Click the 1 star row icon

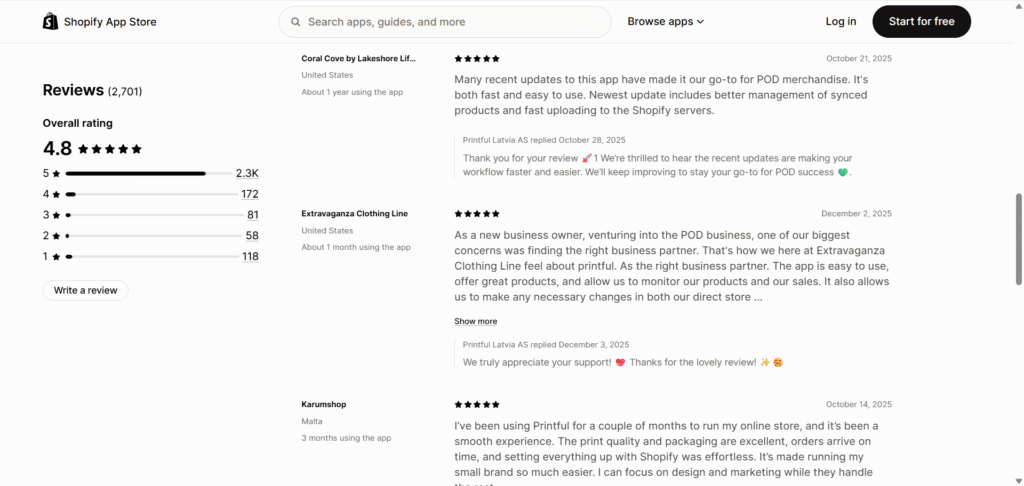point(56,257)
